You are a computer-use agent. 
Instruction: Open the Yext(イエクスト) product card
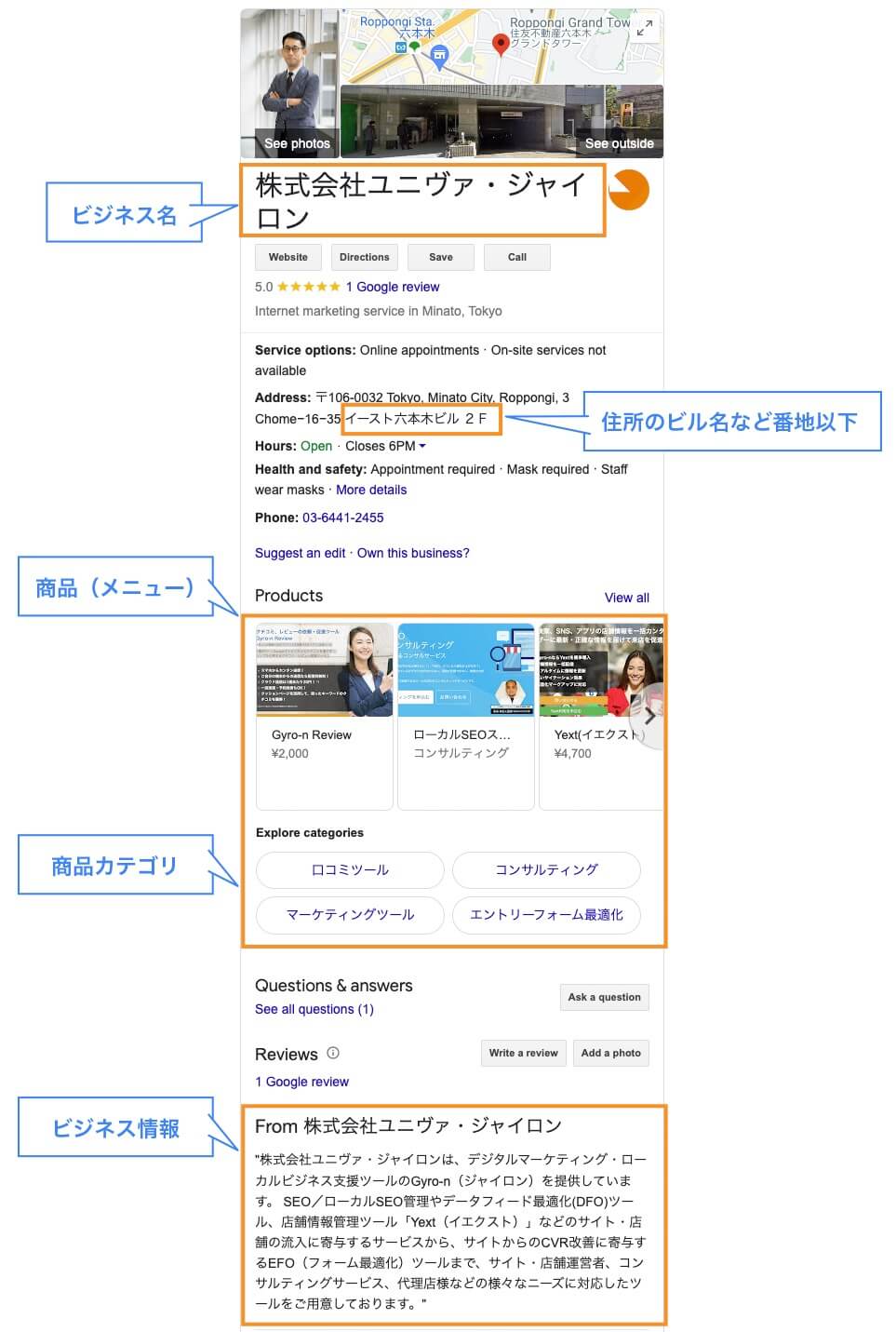pos(602,716)
